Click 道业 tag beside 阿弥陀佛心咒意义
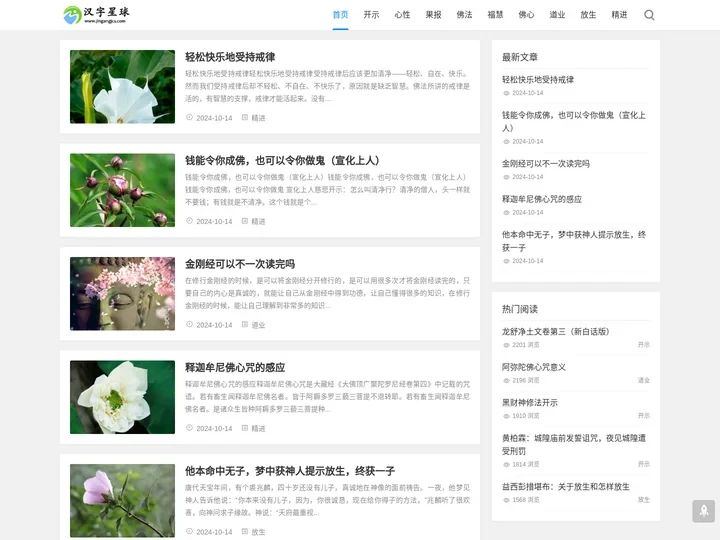 coord(644,380)
